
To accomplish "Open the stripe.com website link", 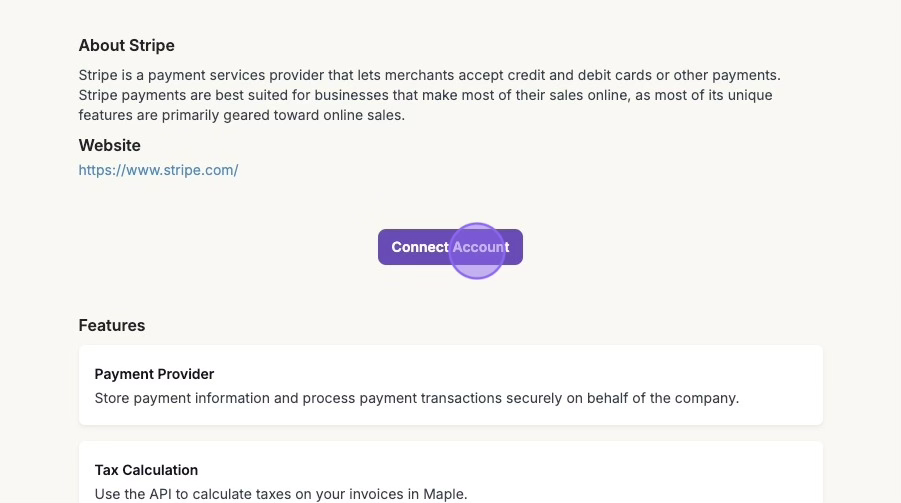I will tap(158, 170).
